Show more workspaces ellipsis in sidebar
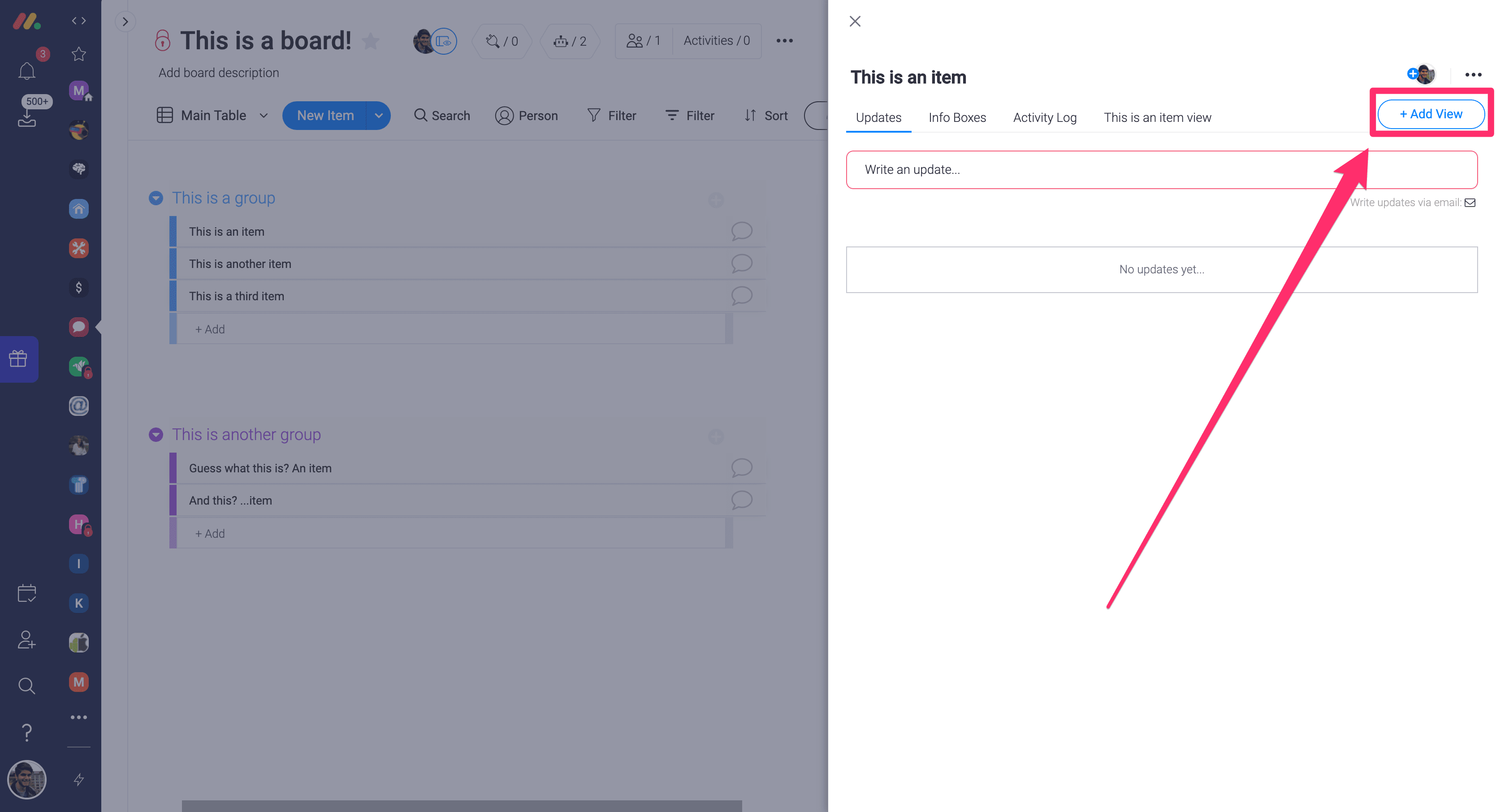Viewport: 1496px width, 812px height. pos(79,717)
